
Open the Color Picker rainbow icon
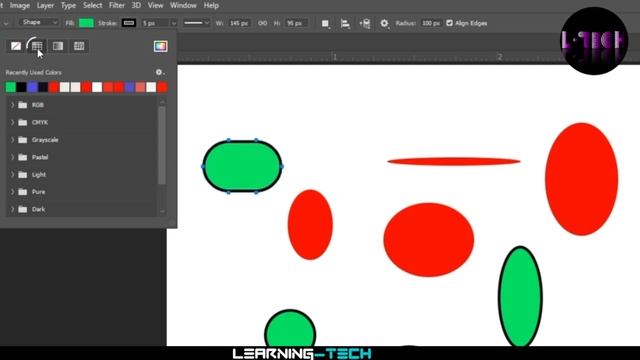coord(160,46)
